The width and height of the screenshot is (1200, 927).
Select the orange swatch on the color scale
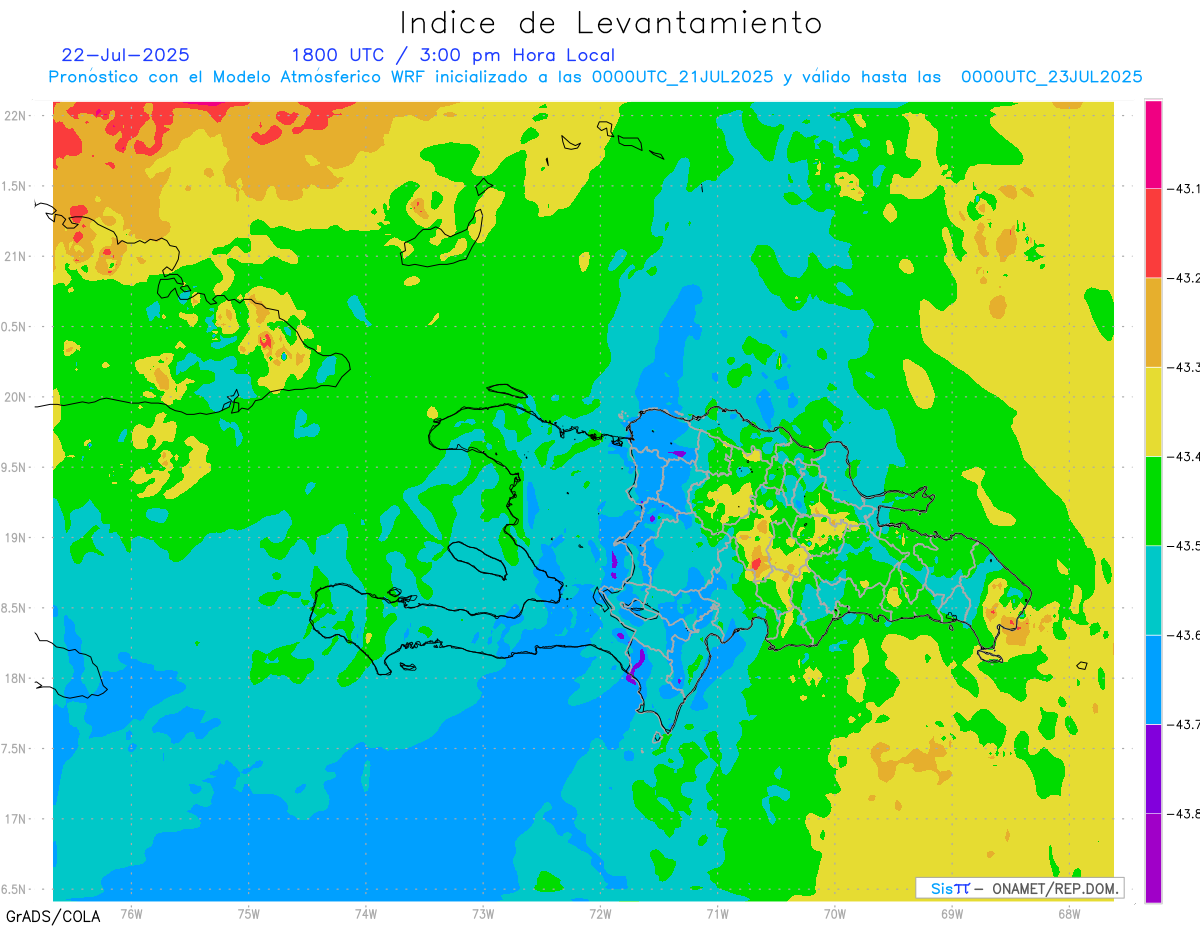(1153, 322)
